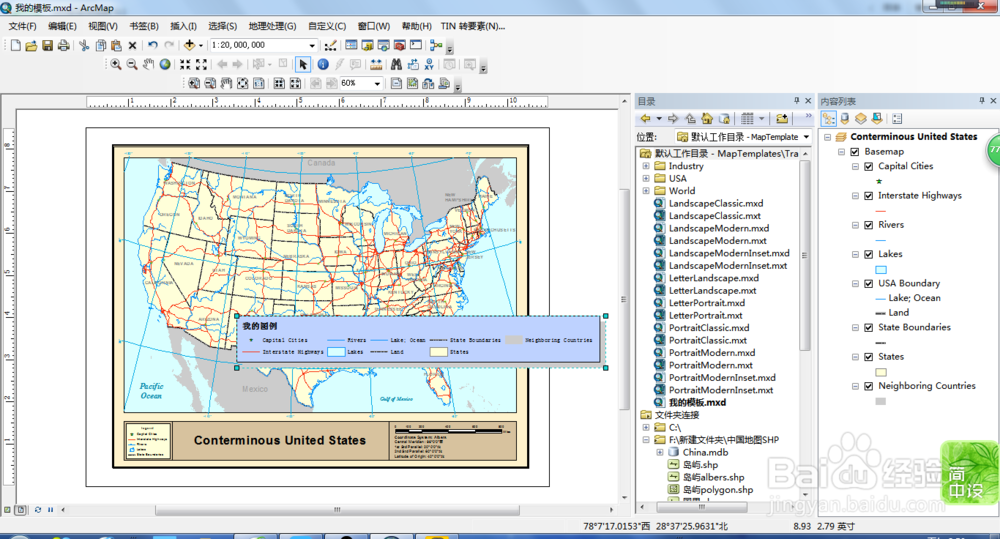Uncheck the Basemap group layer
1000x539 pixels.
[x=855, y=152]
